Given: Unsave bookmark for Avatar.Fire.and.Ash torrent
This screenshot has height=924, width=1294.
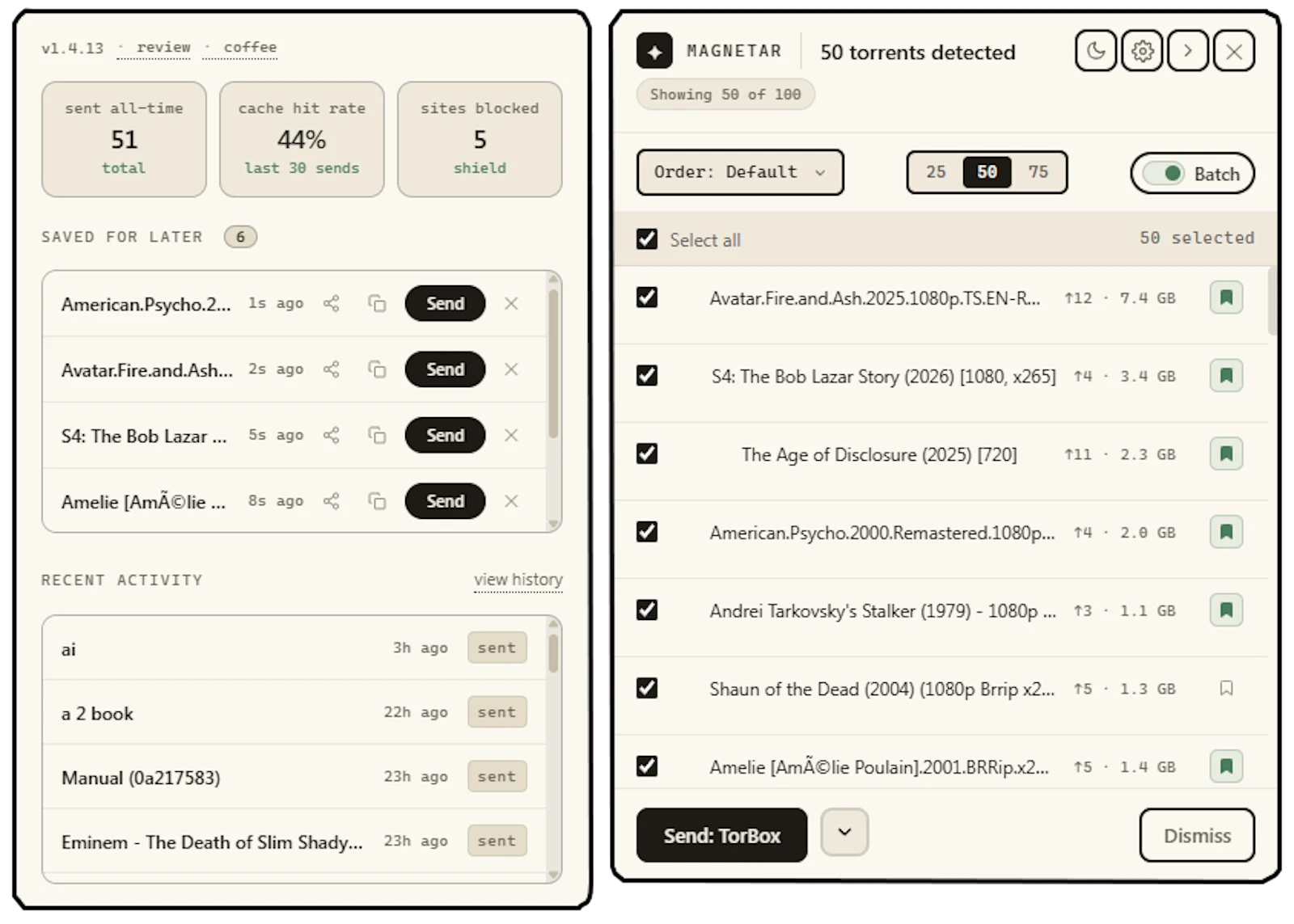Looking at the screenshot, I should (1226, 297).
